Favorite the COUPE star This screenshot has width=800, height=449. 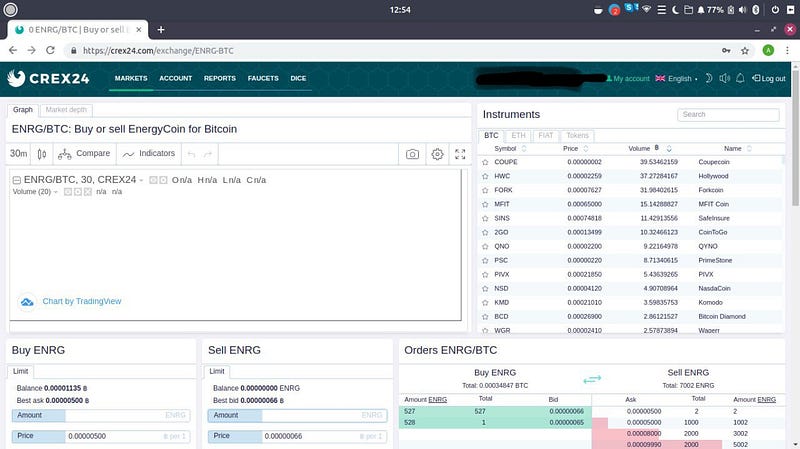coord(485,162)
